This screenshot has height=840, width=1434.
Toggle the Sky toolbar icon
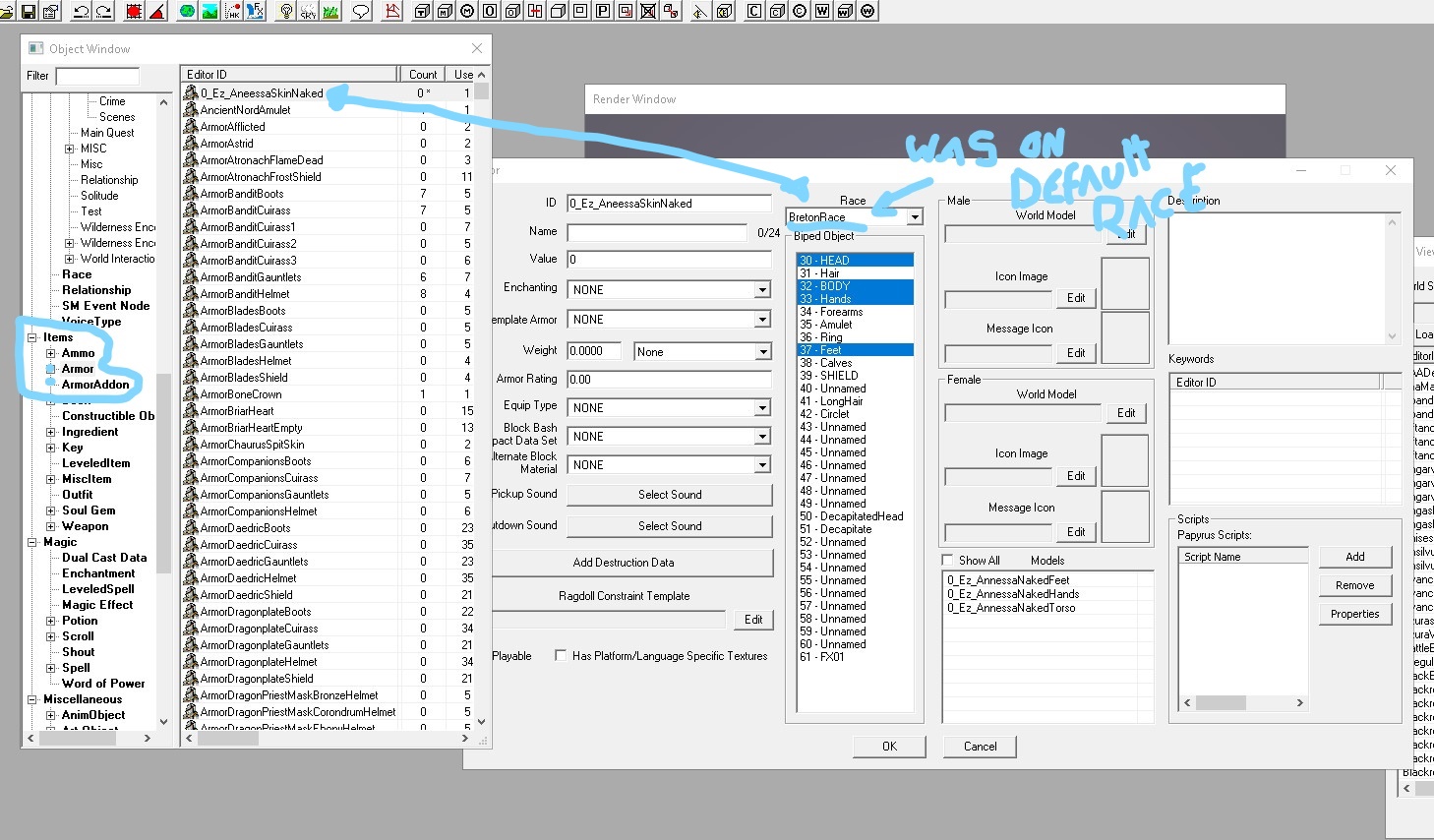309,11
